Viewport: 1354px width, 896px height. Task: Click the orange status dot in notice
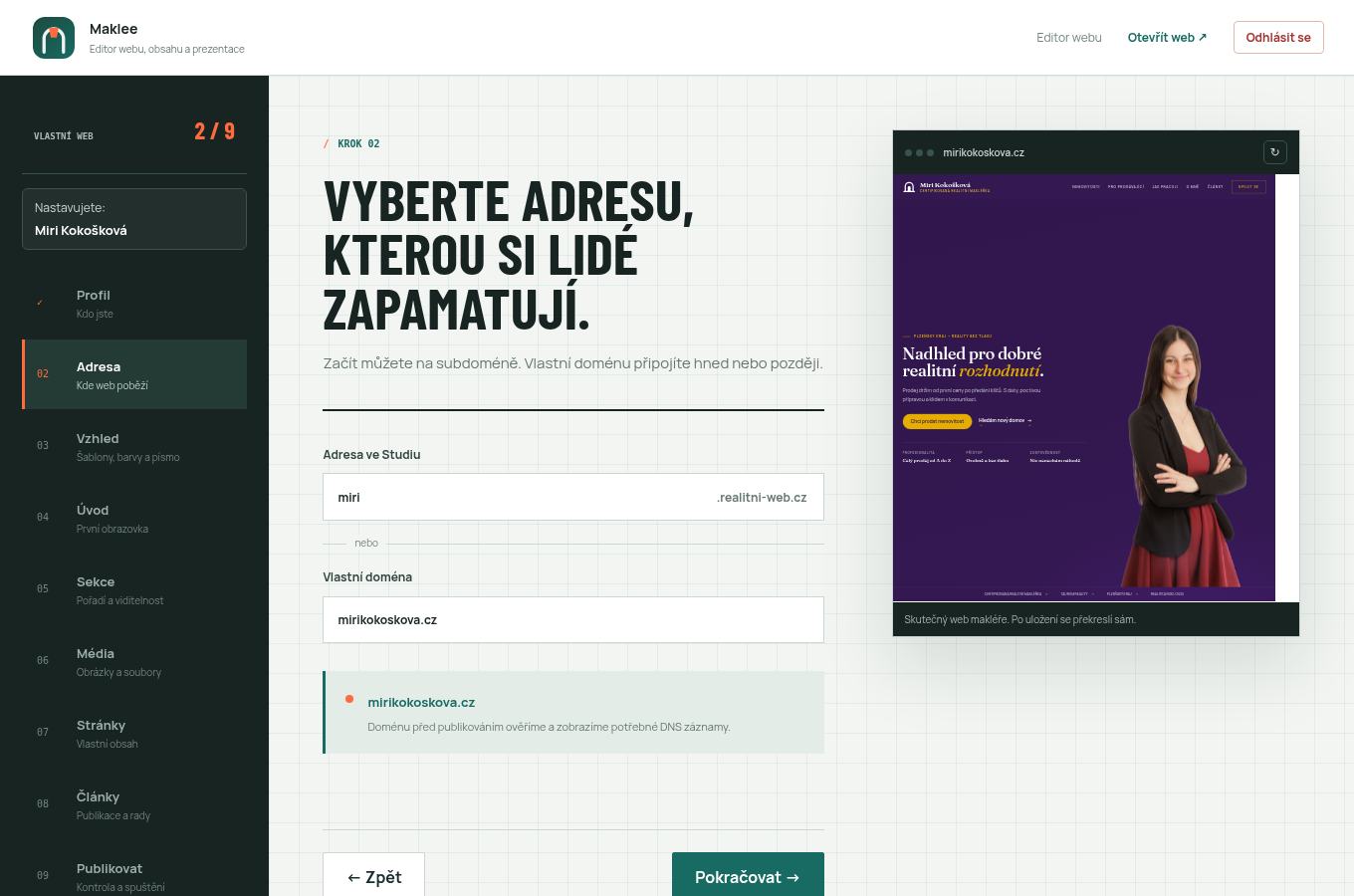[x=349, y=699]
